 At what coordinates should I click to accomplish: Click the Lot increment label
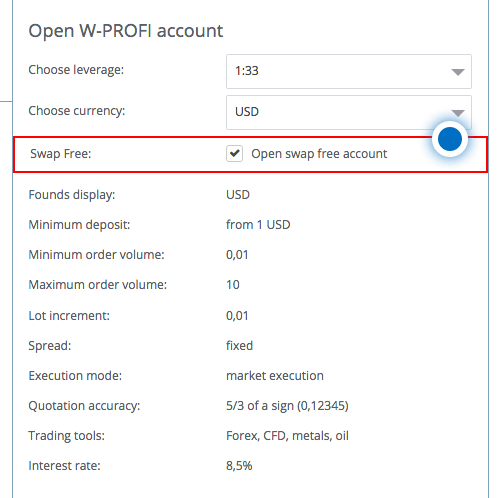coord(69,316)
